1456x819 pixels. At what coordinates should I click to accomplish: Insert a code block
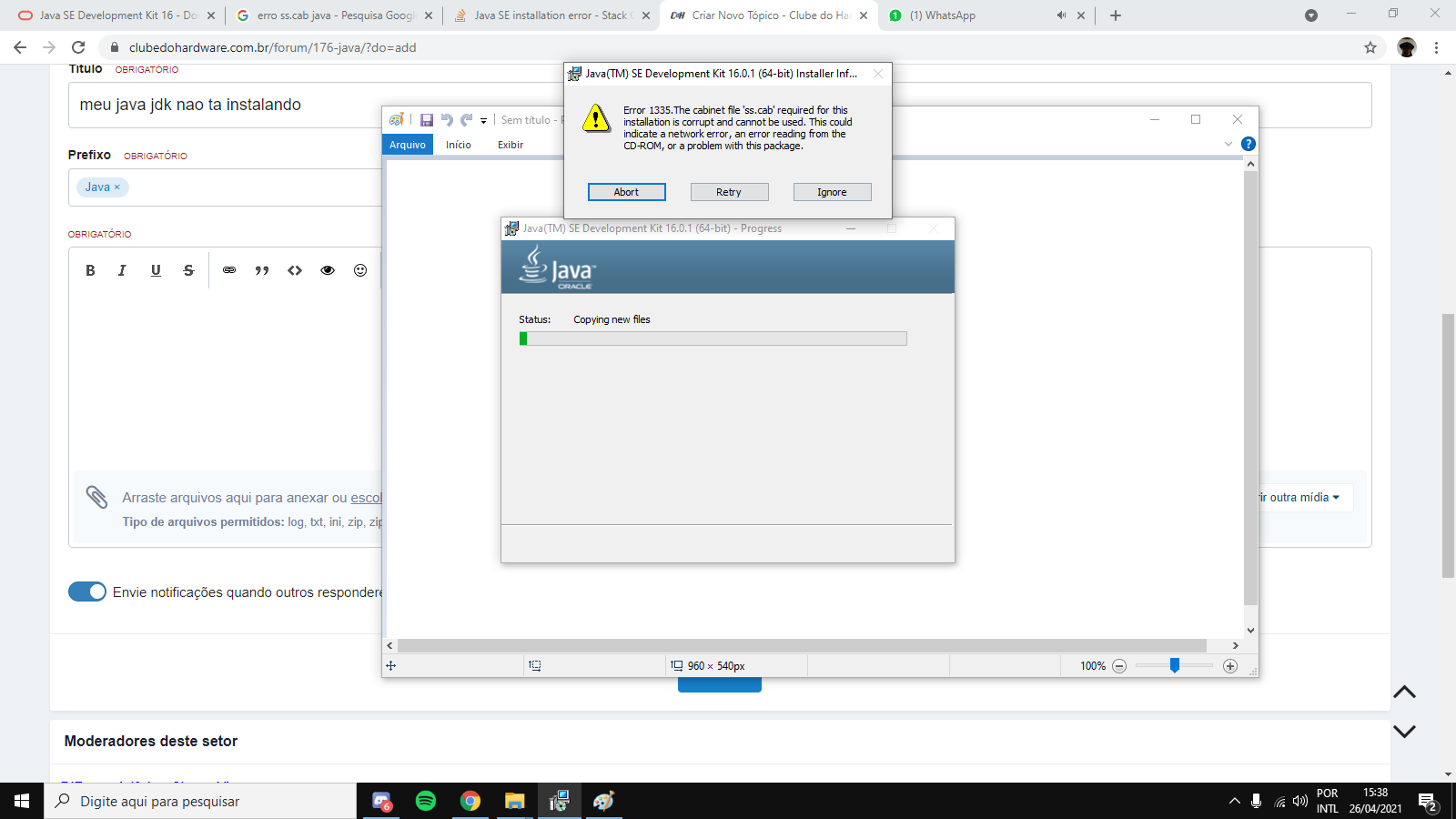(295, 270)
